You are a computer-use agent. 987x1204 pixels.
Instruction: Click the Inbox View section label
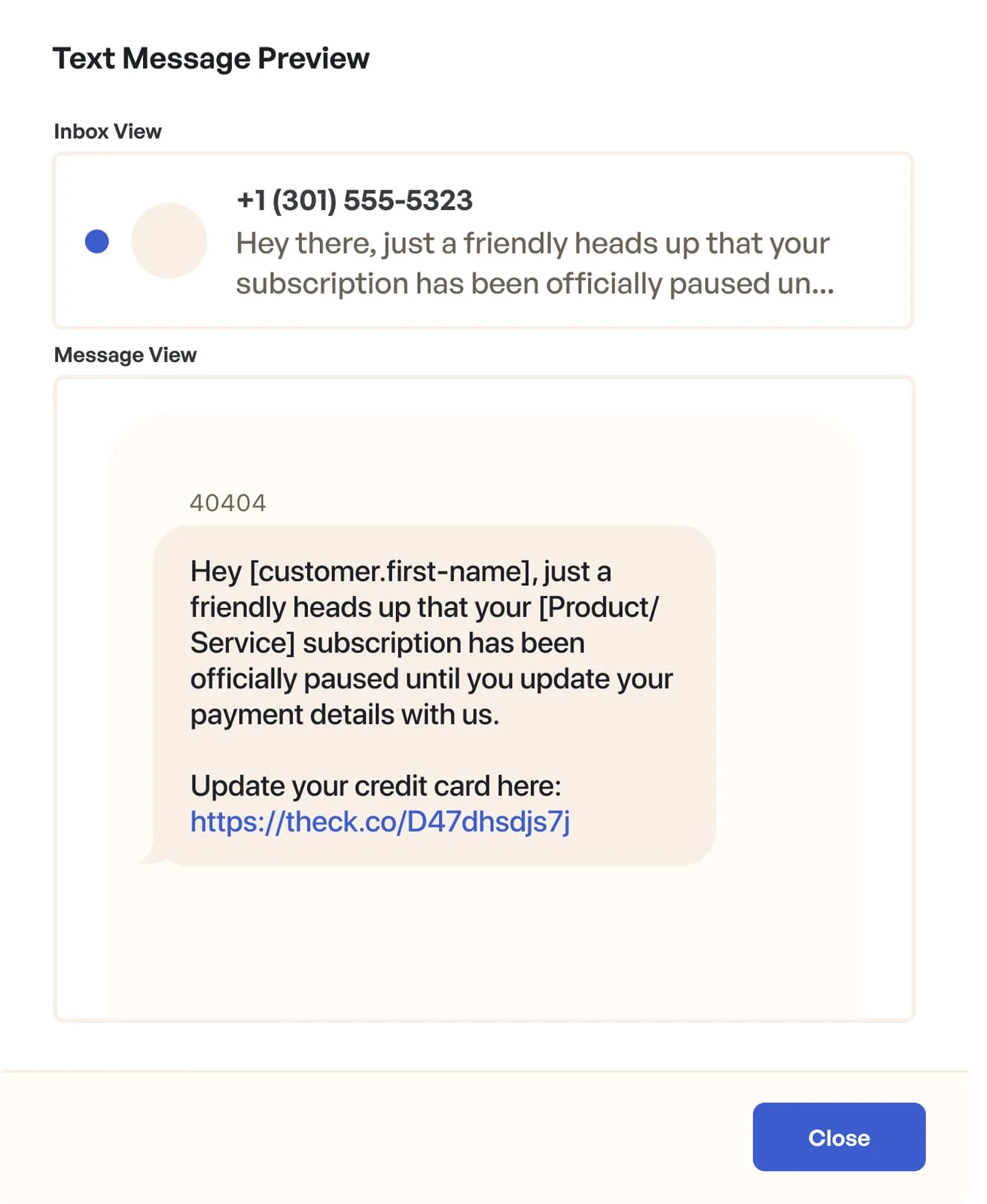click(108, 132)
